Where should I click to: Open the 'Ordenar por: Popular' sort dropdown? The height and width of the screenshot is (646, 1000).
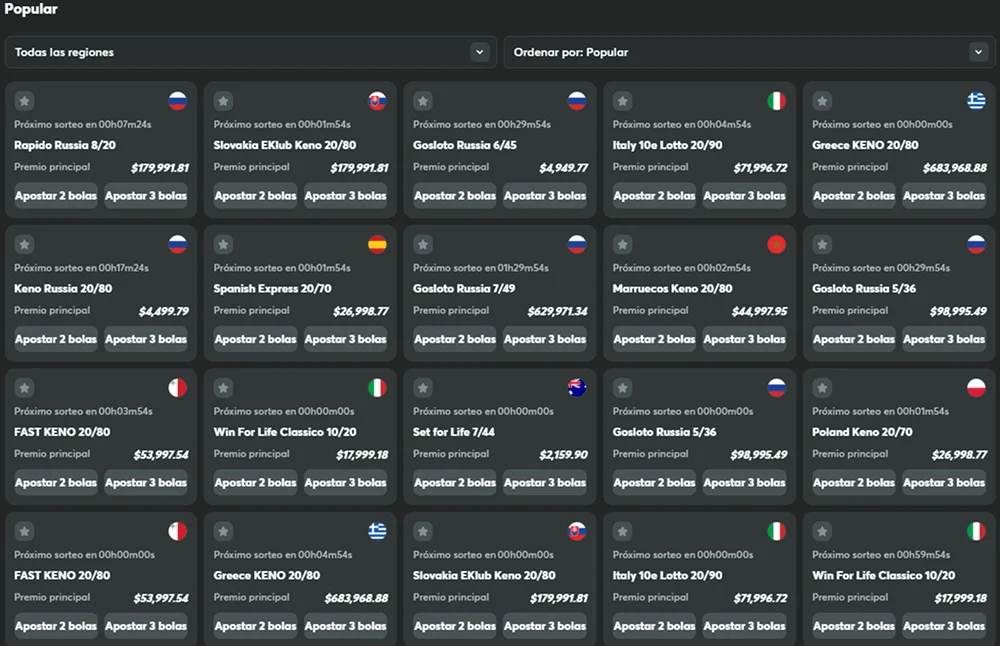tap(749, 52)
